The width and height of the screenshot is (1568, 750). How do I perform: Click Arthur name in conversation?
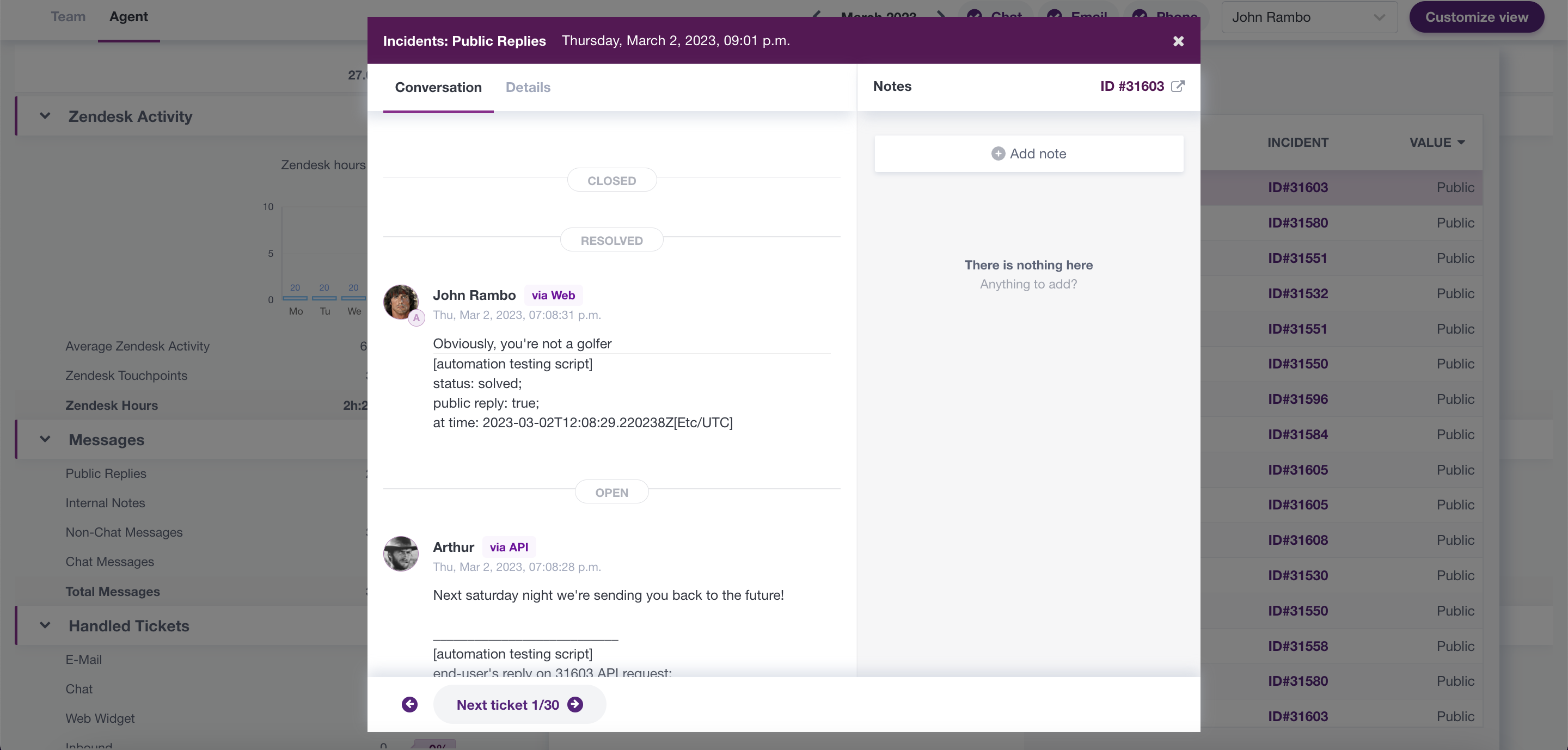[454, 548]
